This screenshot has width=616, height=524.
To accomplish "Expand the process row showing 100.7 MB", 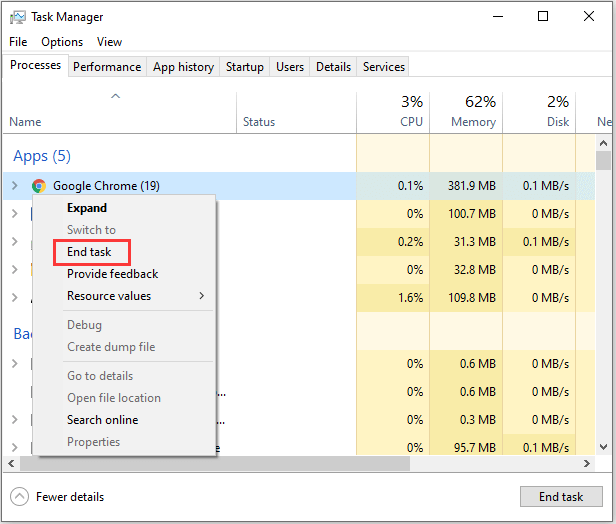I will [x=15, y=213].
